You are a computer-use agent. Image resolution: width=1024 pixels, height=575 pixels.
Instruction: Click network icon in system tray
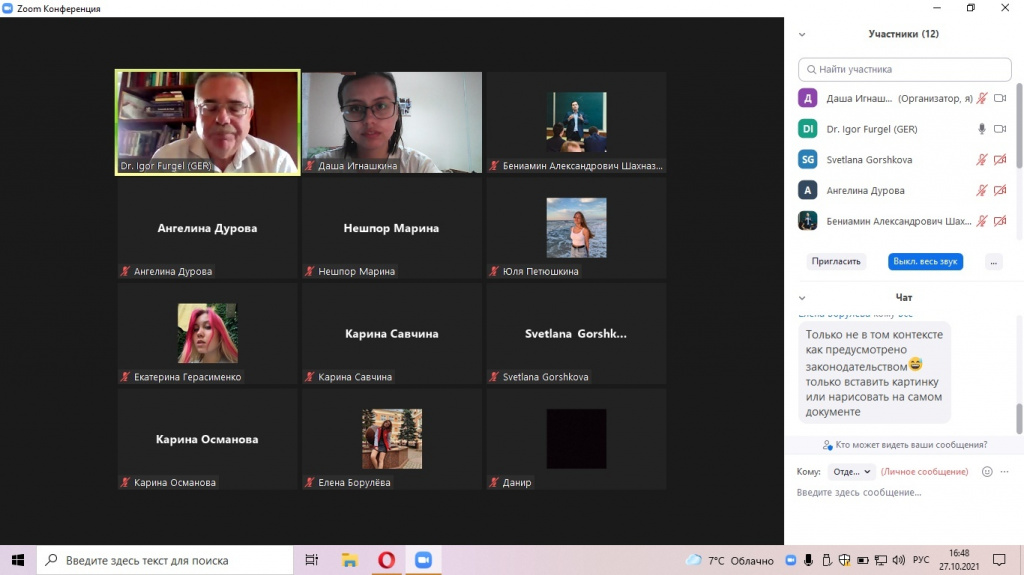(x=880, y=560)
